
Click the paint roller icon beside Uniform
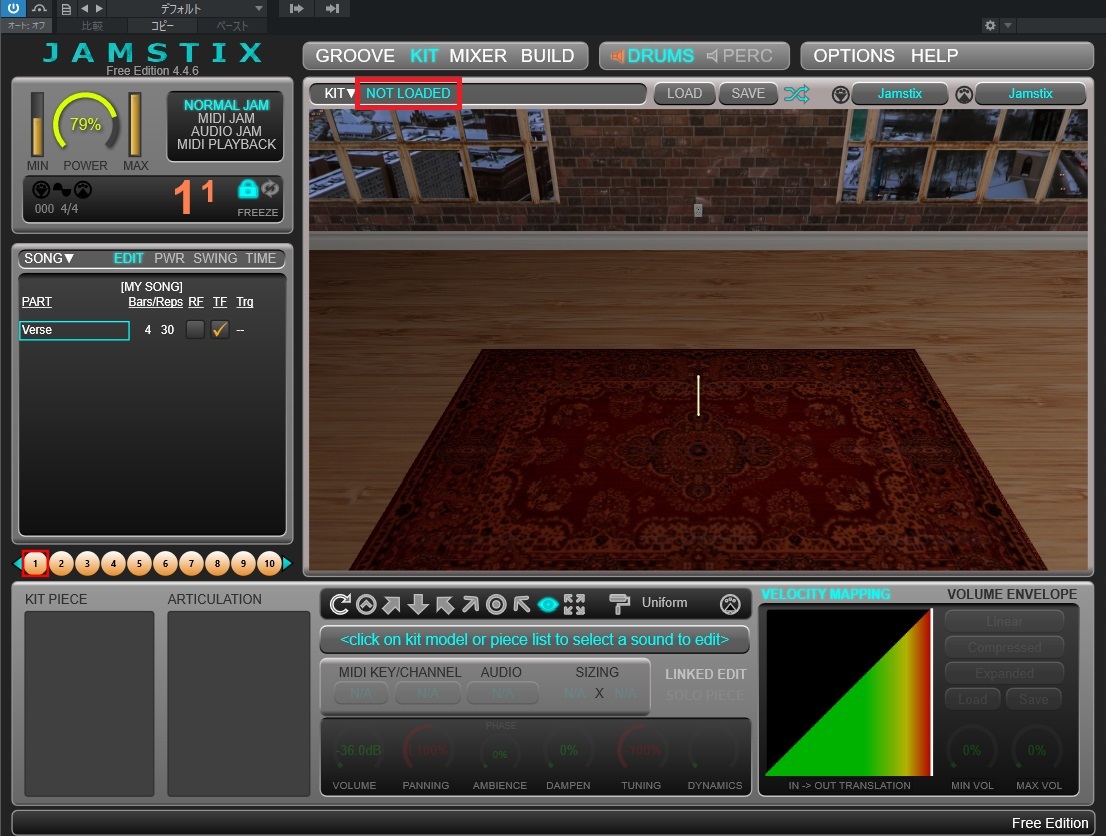pyautogui.click(x=620, y=603)
